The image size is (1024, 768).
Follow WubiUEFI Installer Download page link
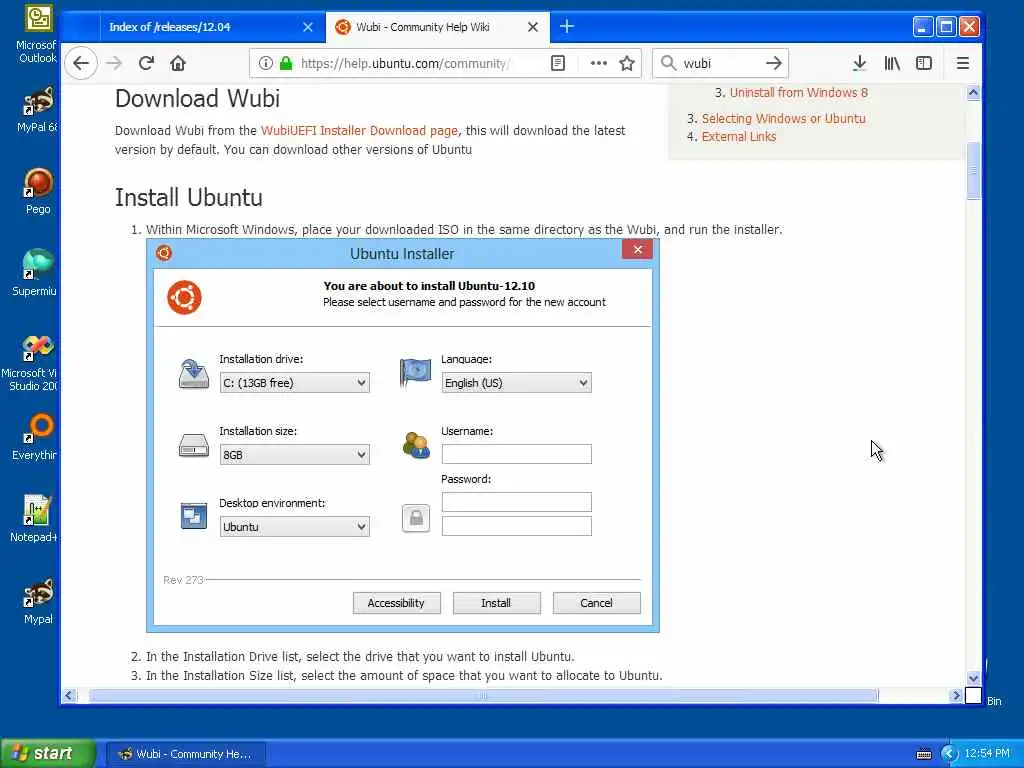pos(359,131)
